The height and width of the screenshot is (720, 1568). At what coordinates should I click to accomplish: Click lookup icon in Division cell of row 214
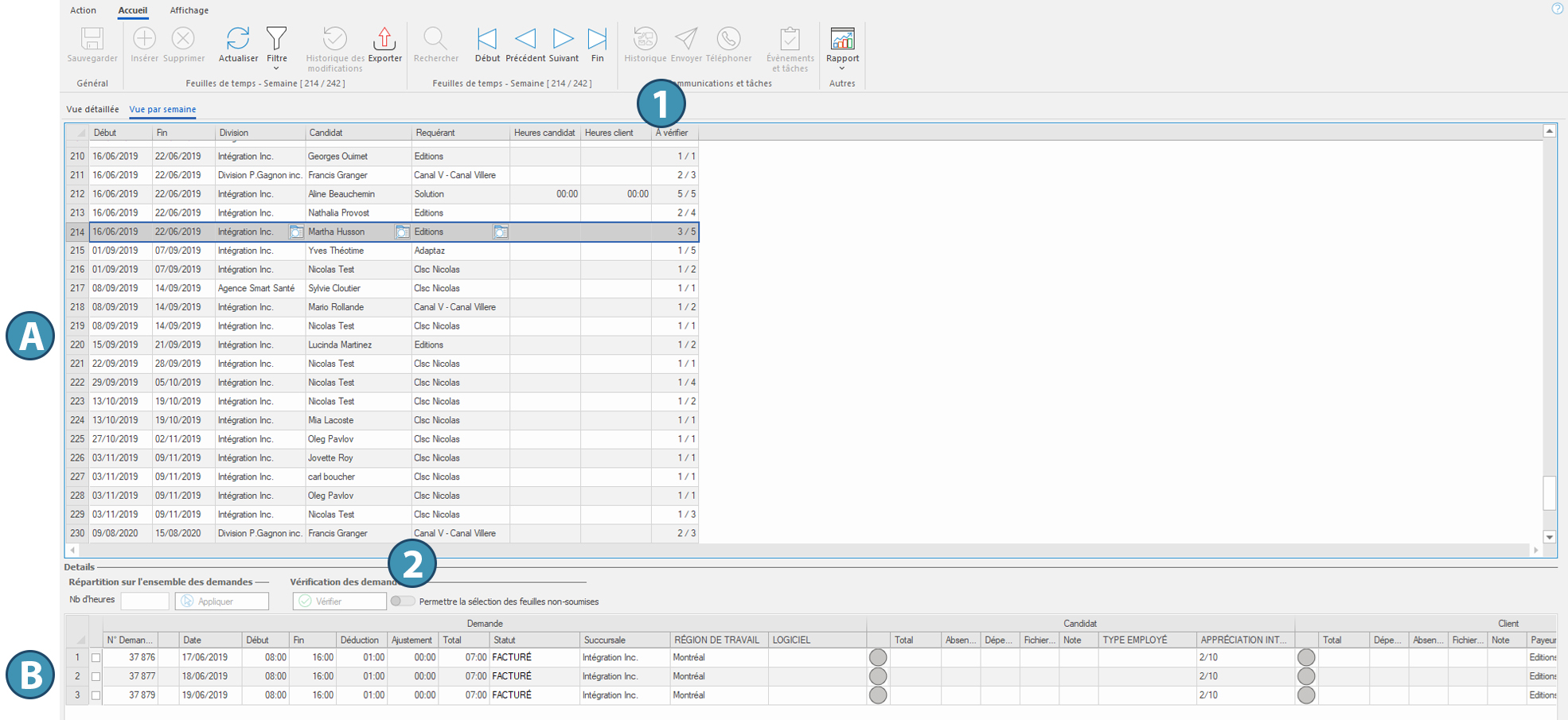click(296, 232)
